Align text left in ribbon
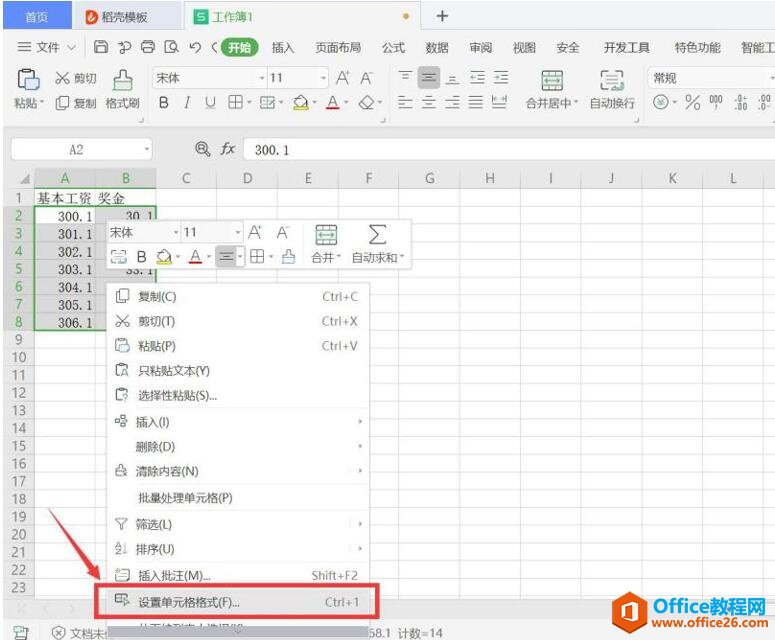This screenshot has width=775, height=640. point(405,102)
